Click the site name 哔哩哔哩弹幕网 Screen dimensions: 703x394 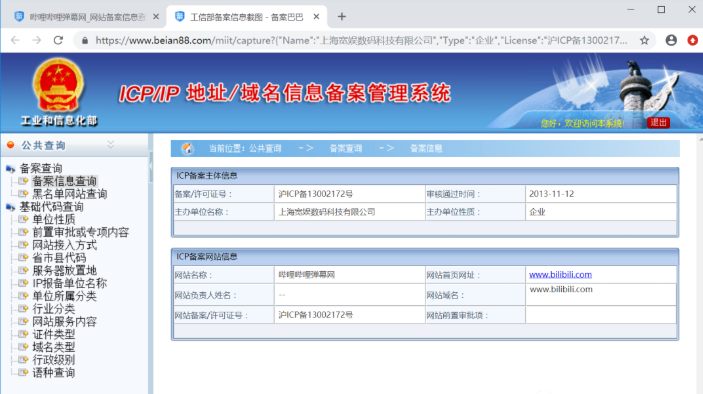(x=307, y=275)
